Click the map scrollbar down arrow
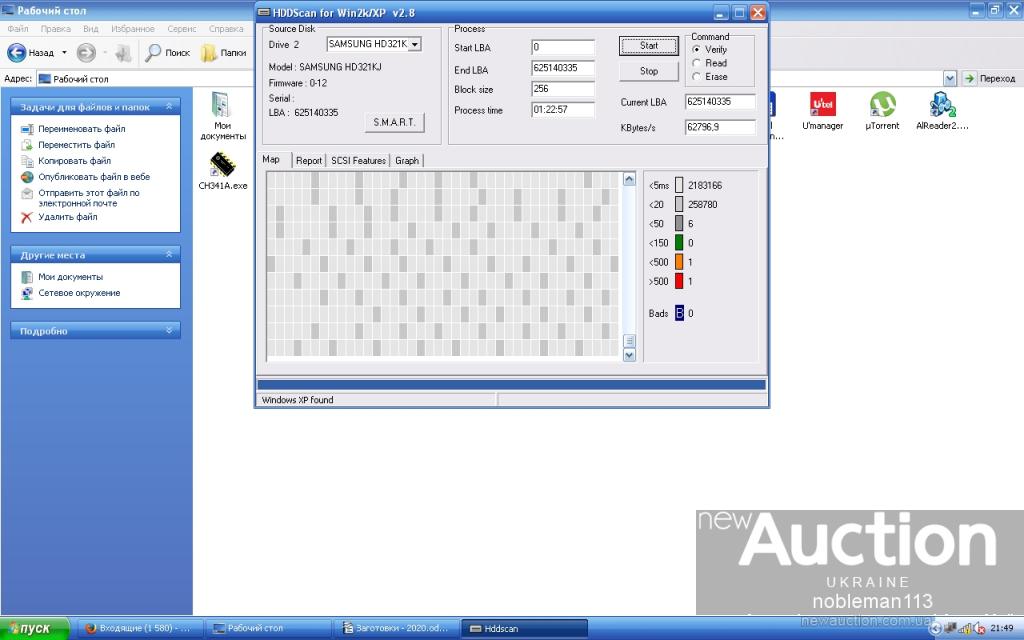1024x640 pixels. click(x=629, y=355)
